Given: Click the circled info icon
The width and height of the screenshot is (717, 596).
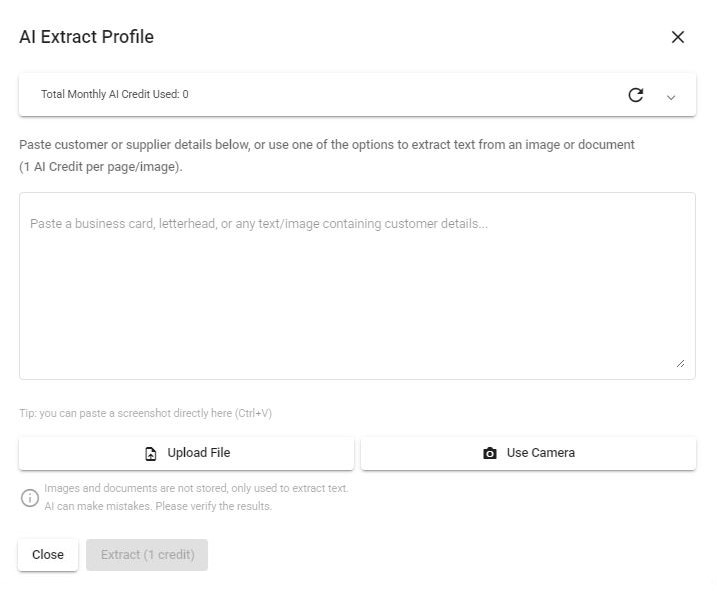Looking at the screenshot, I should pyautogui.click(x=30, y=498).
